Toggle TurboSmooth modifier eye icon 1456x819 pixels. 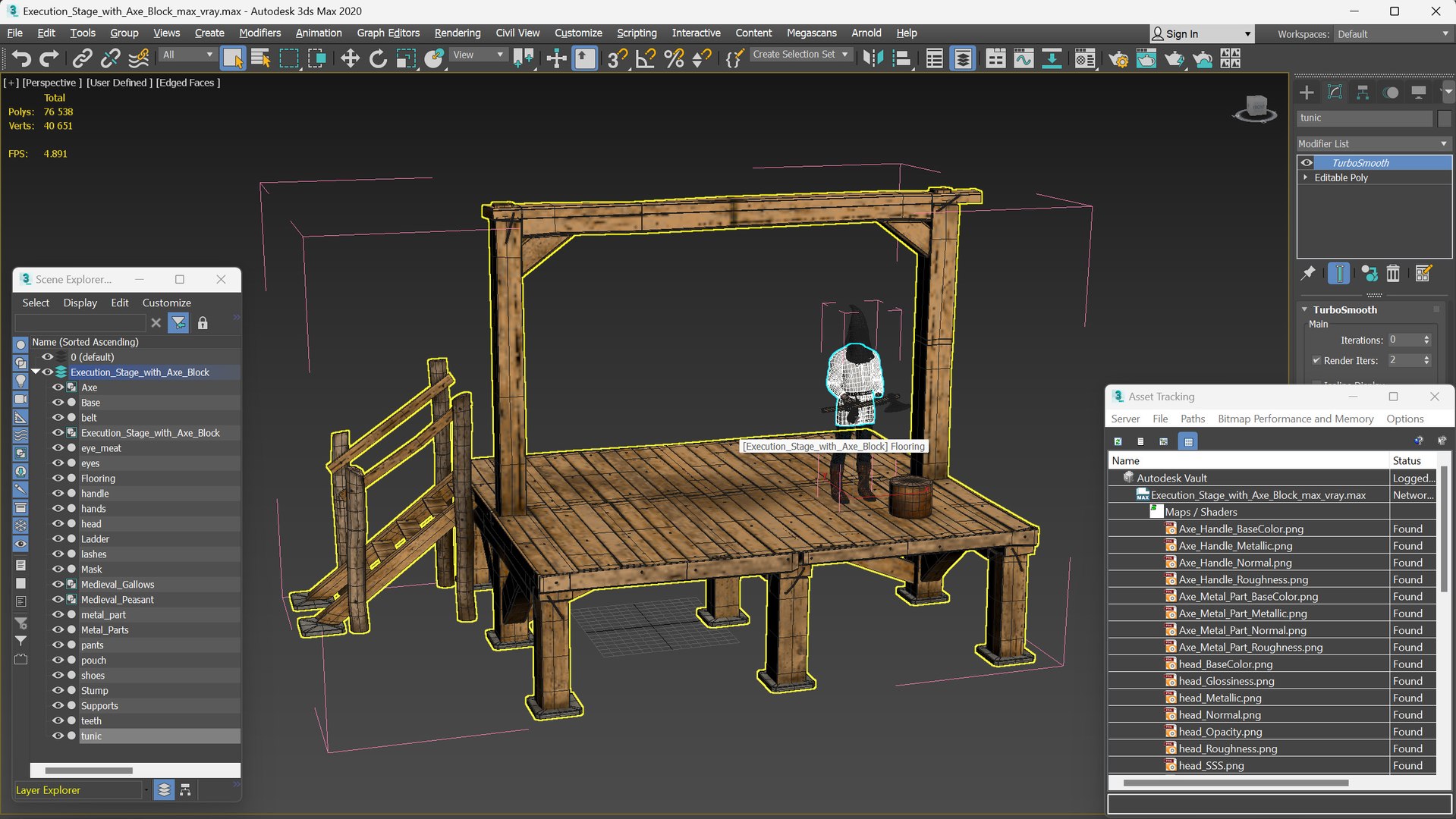1307,162
